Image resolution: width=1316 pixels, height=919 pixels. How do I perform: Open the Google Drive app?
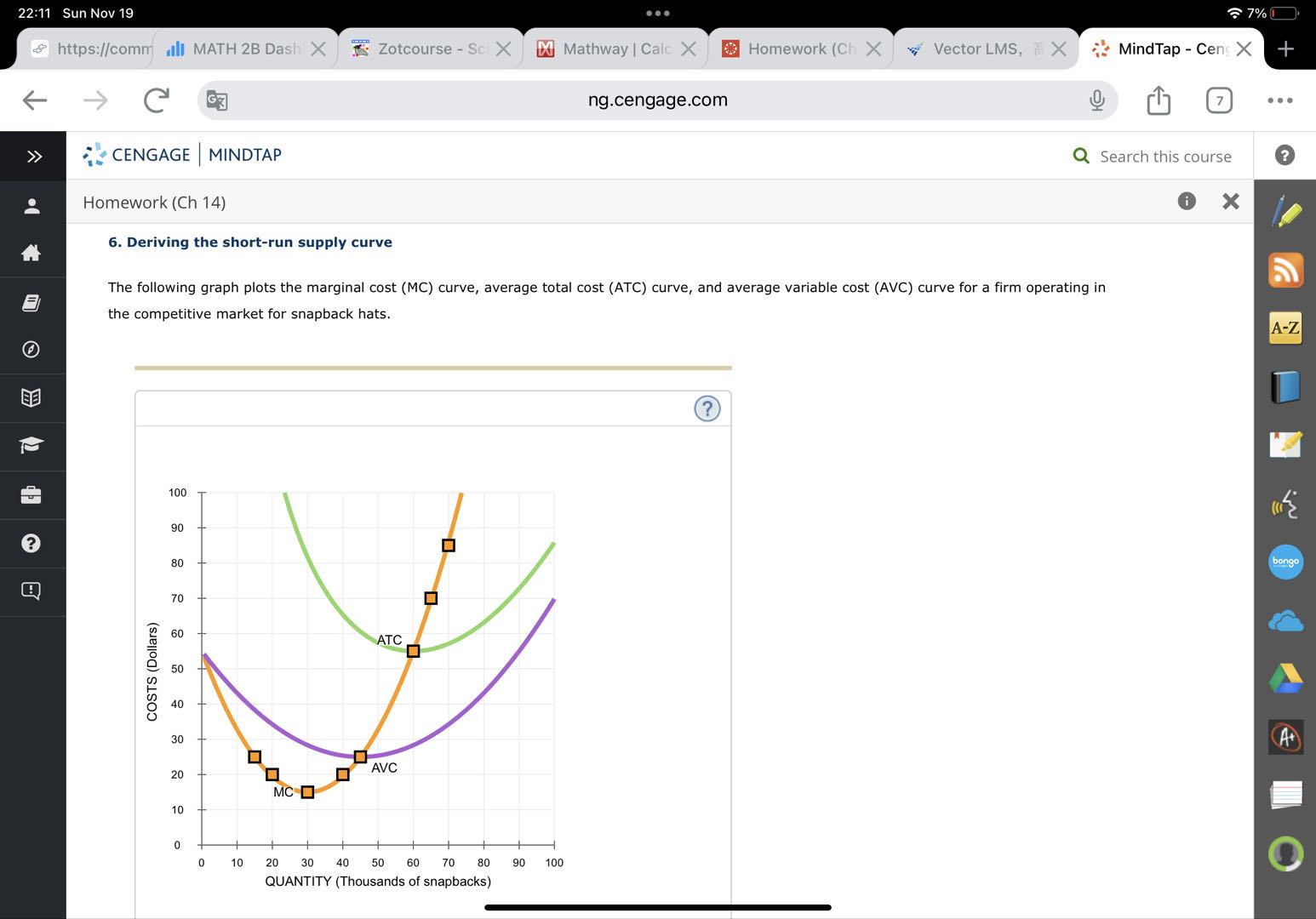coord(1285,678)
